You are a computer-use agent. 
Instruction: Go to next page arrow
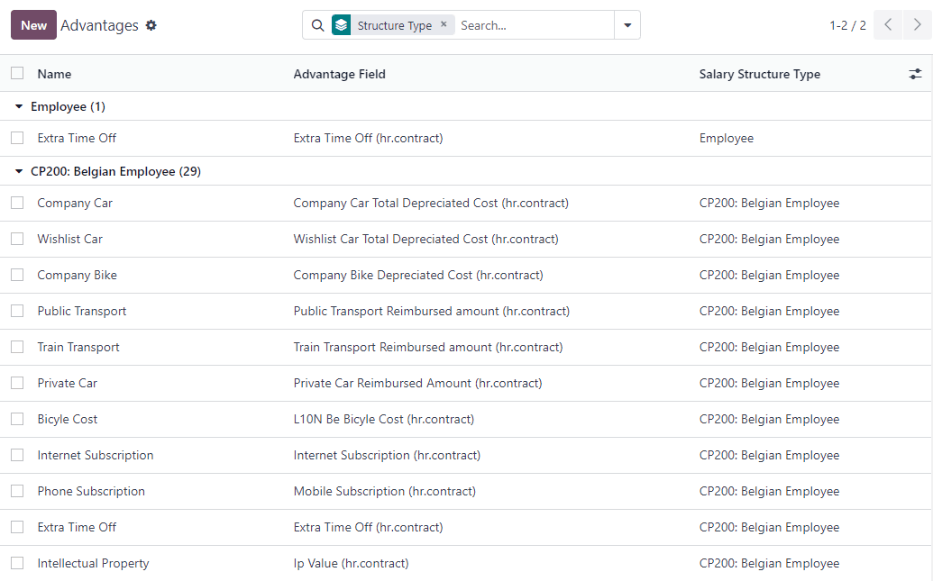coord(918,25)
